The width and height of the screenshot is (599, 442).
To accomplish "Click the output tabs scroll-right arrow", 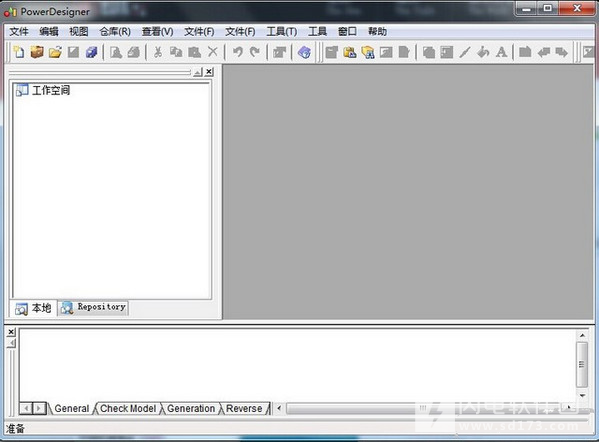I will click(39, 408).
